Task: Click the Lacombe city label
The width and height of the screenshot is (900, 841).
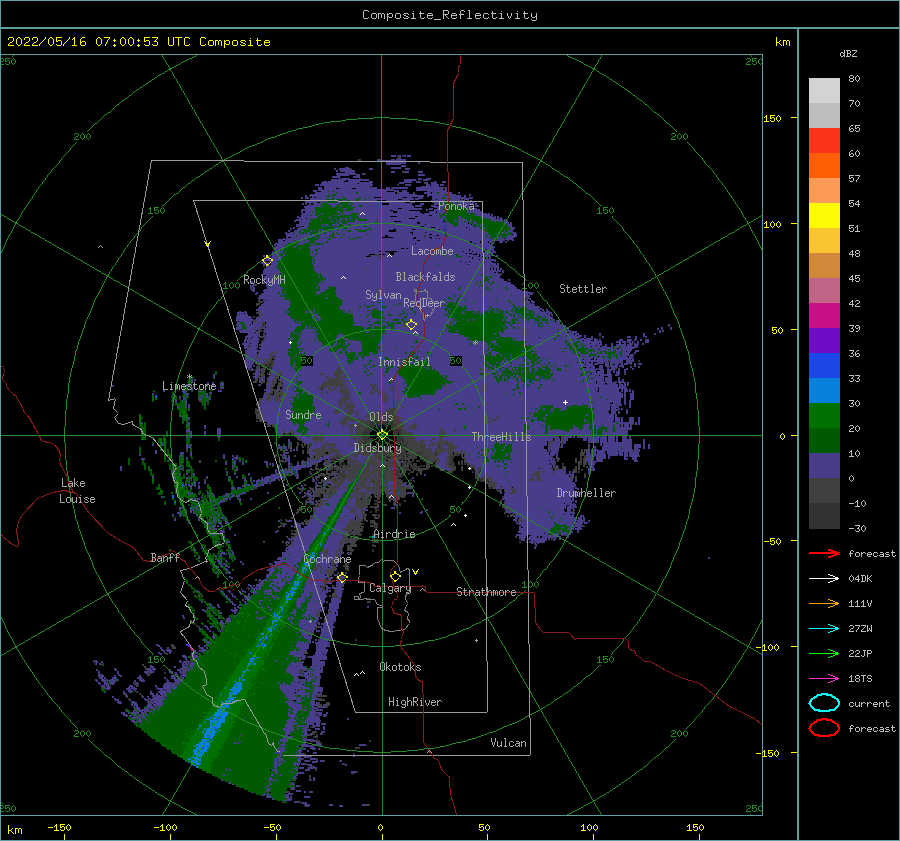Action: [x=432, y=251]
